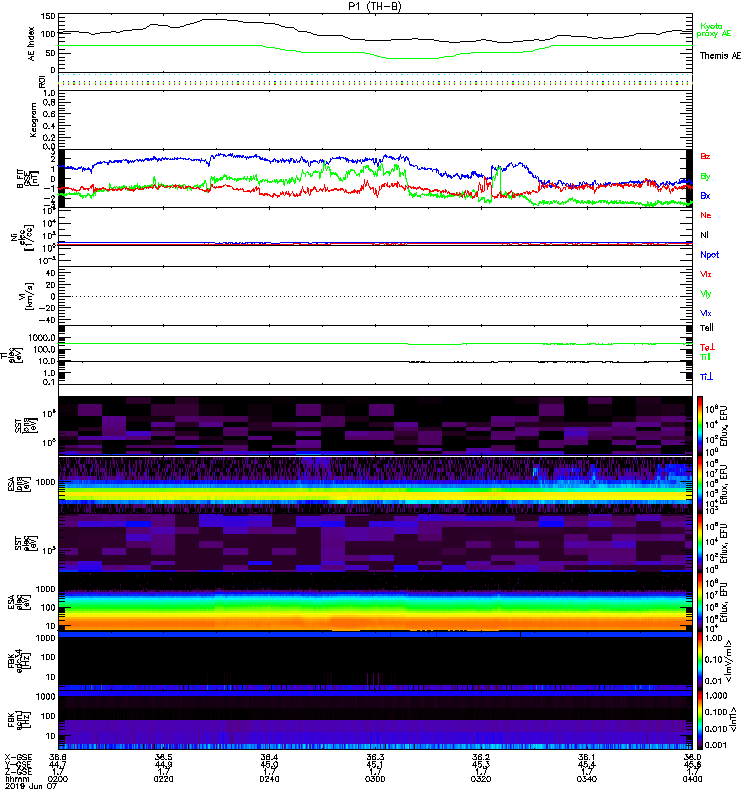
Task: Select the "Themis AE" legend label
Action: pos(720,56)
